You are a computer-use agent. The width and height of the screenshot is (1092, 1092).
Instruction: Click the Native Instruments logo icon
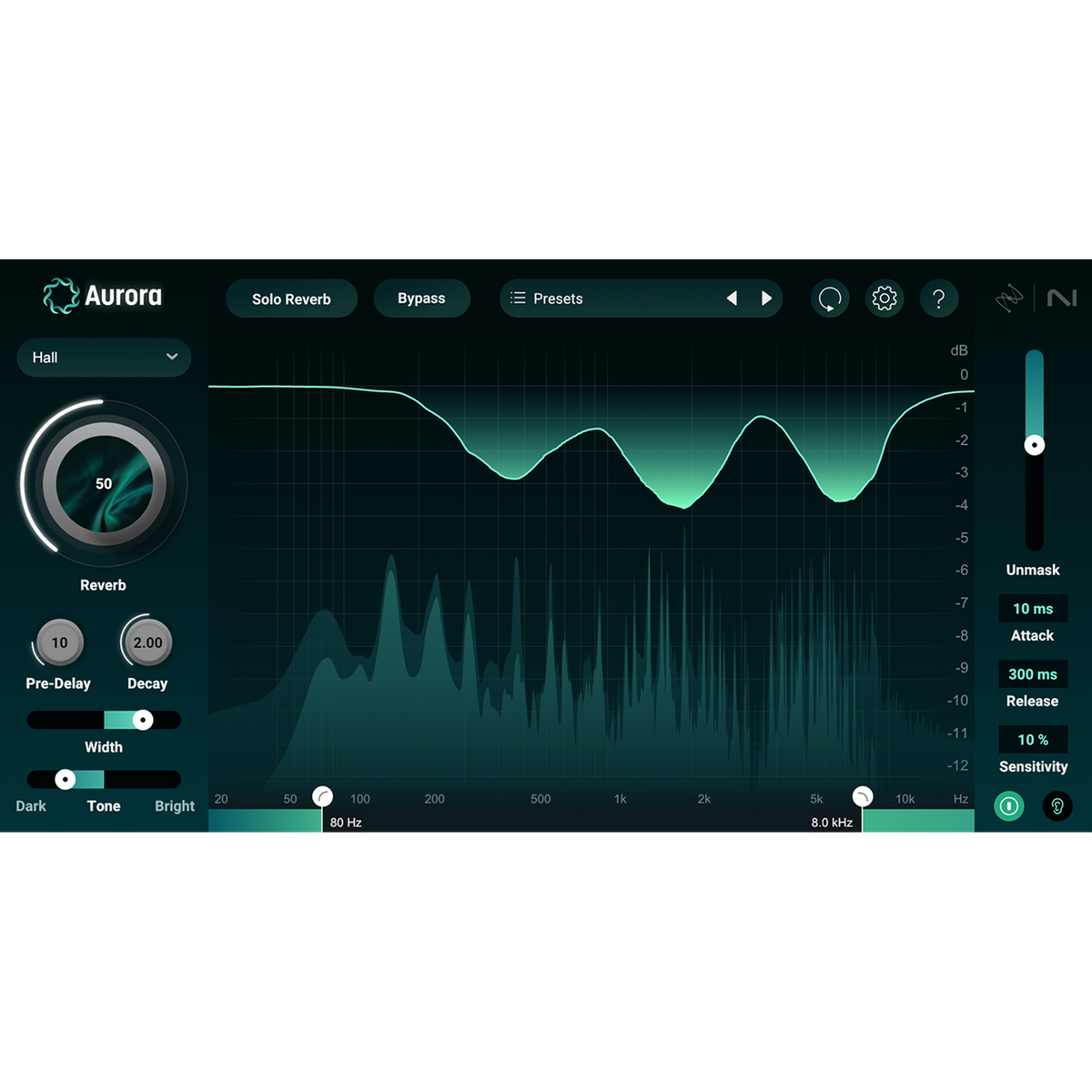click(1061, 298)
